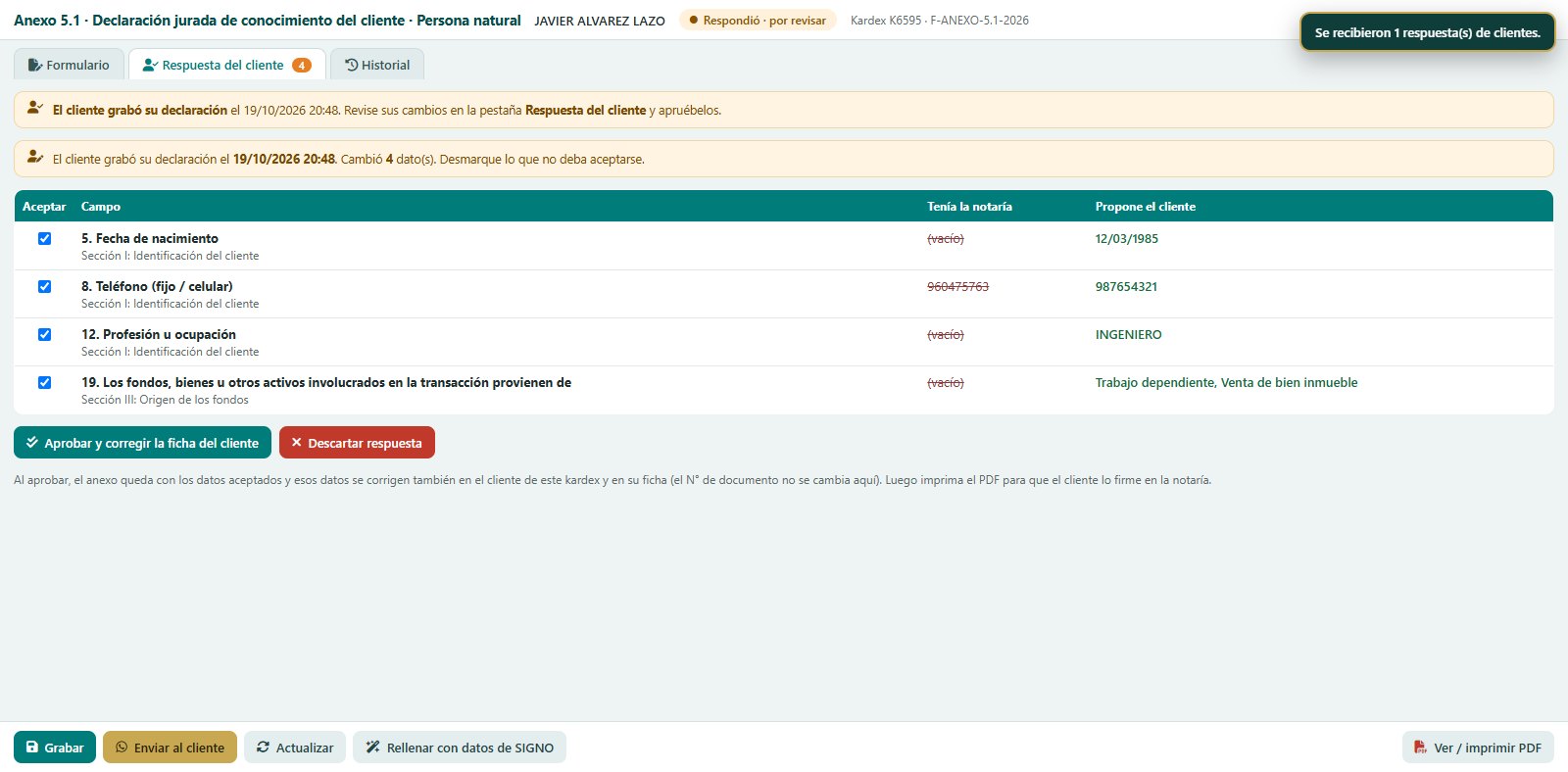
Task: Click the orange badge showing 4
Action: pyautogui.click(x=302, y=66)
